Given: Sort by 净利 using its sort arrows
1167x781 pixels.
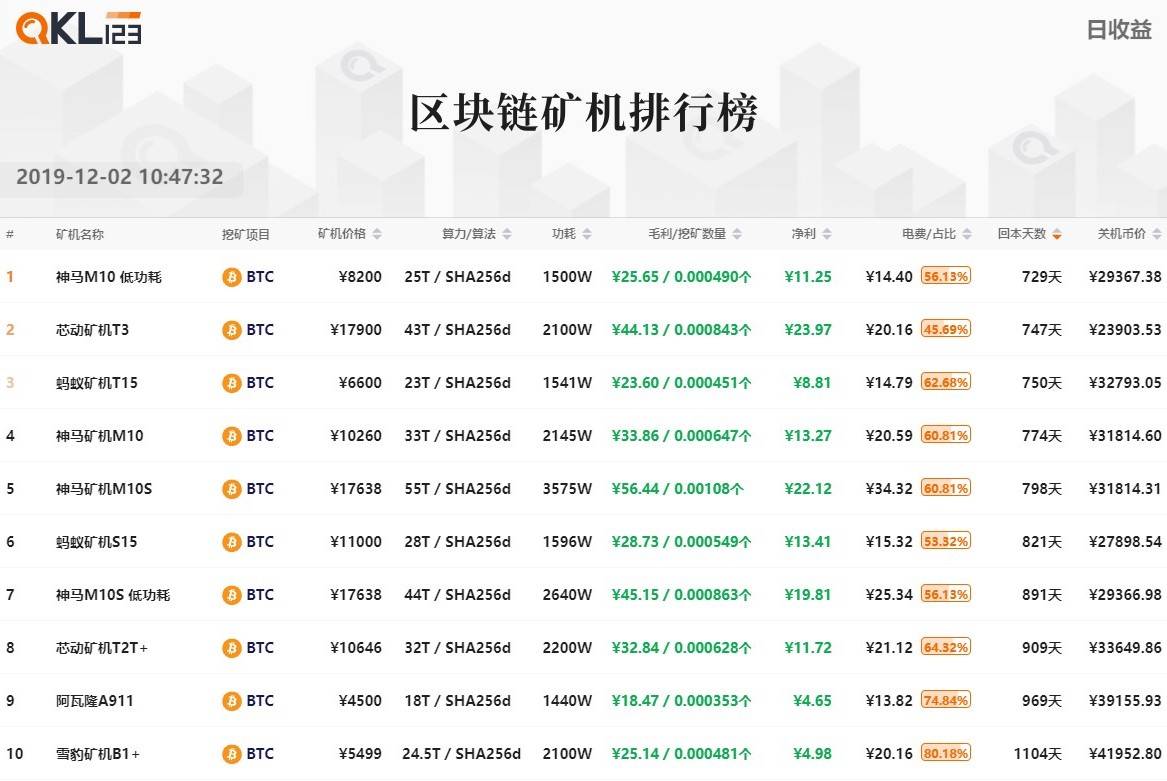Looking at the screenshot, I should point(827,234).
